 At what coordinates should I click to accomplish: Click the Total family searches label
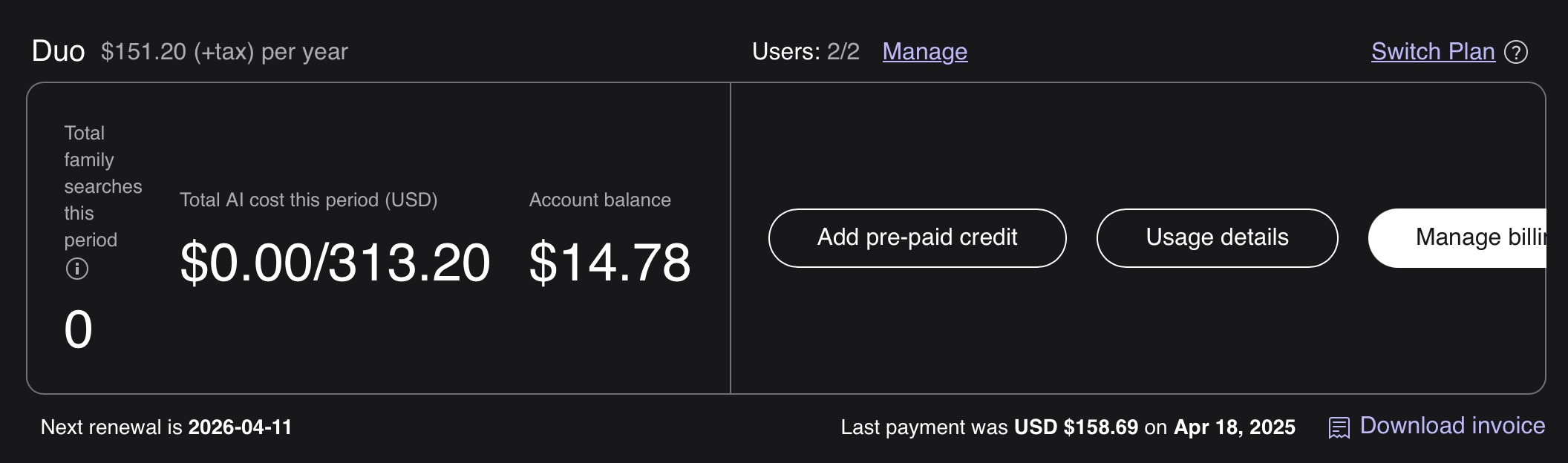click(x=102, y=186)
